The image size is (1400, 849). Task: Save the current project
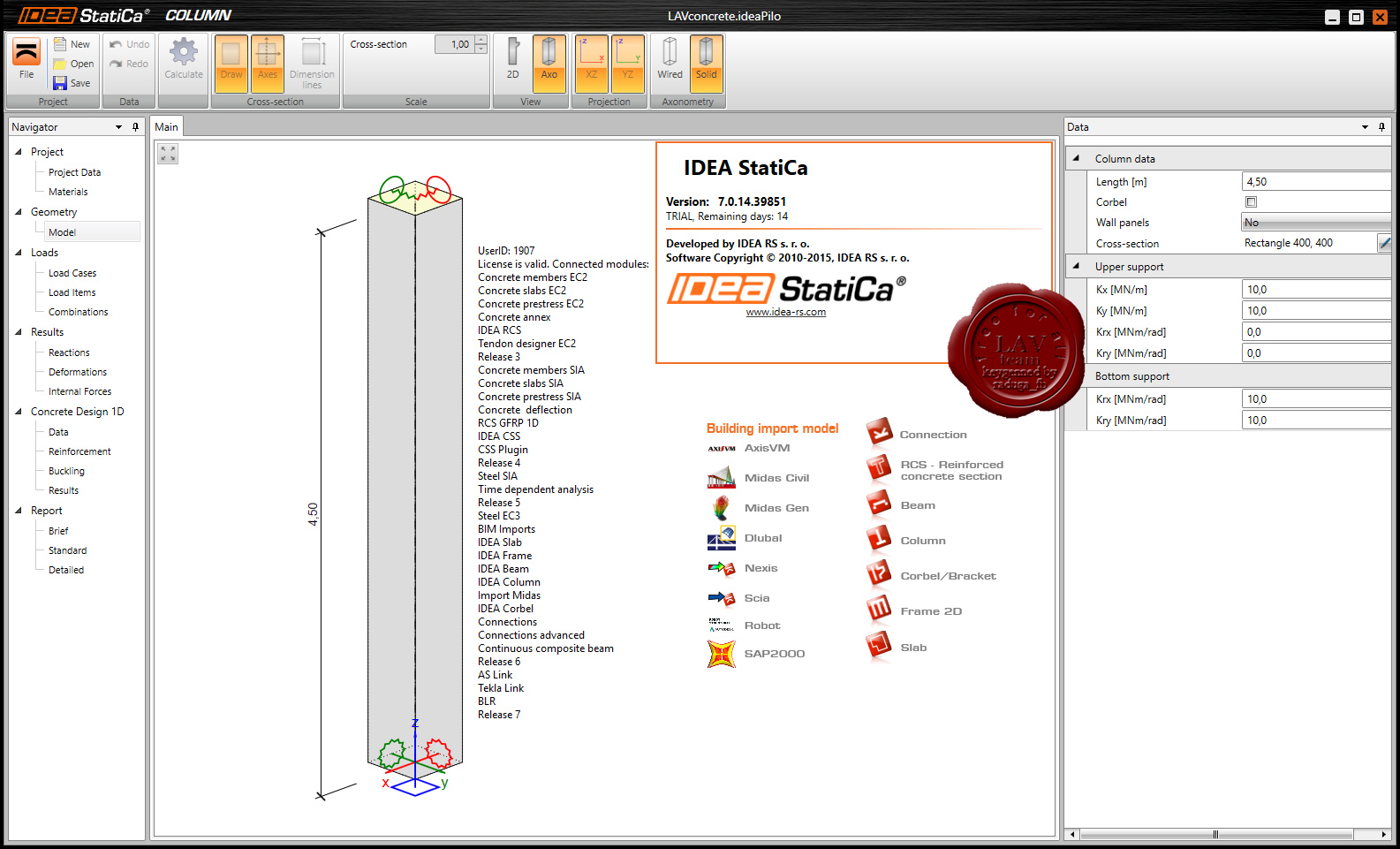(x=72, y=83)
